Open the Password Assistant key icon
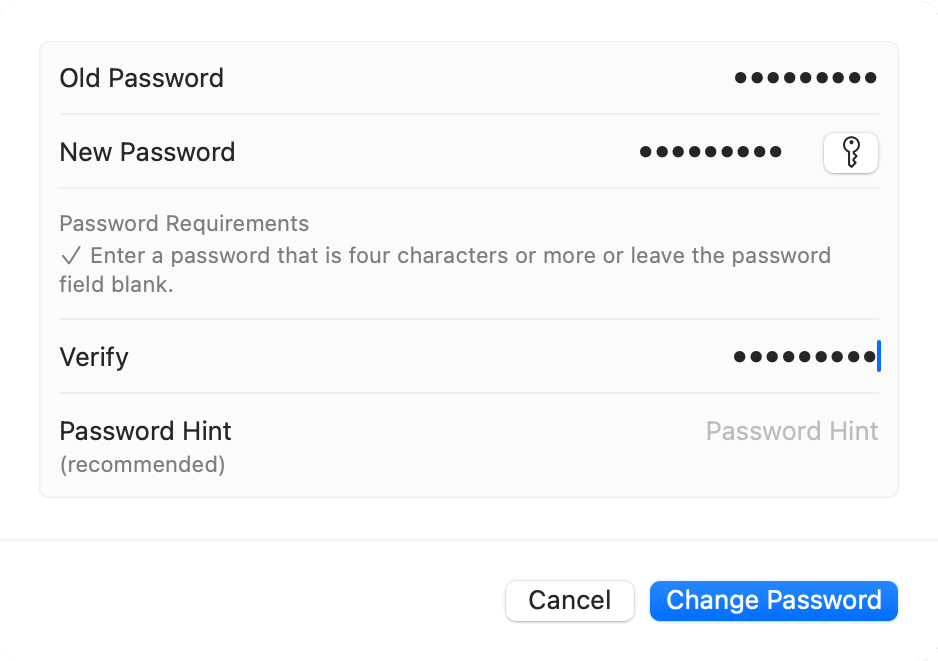 pos(851,153)
